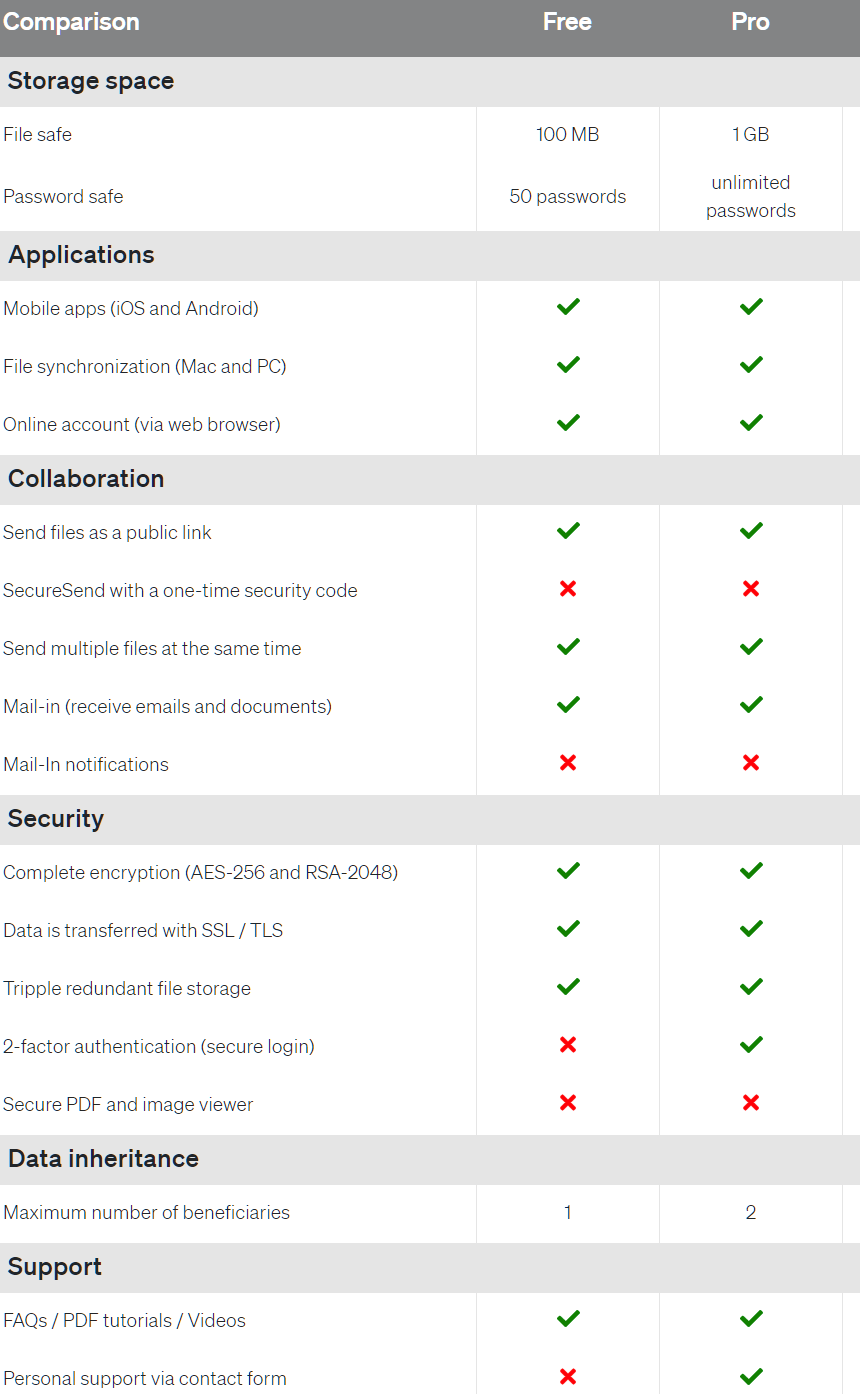Viewport: 860px width, 1394px height.
Task: Click the Free check for FAQs / PDF tutorials
Action: coord(568,1319)
